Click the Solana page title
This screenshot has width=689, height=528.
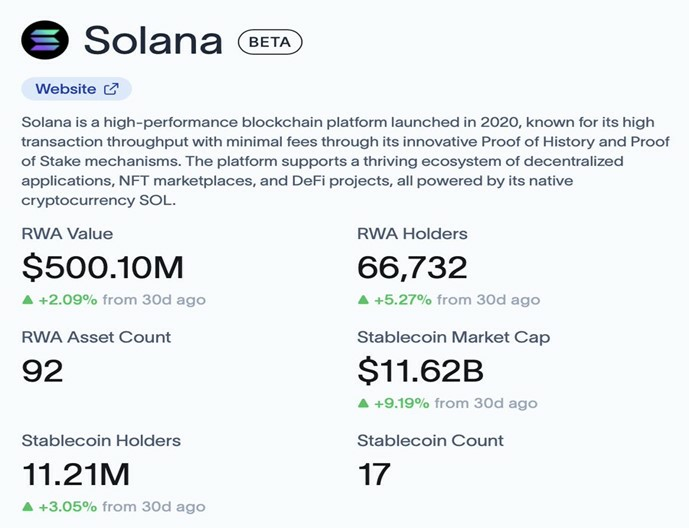[153, 40]
